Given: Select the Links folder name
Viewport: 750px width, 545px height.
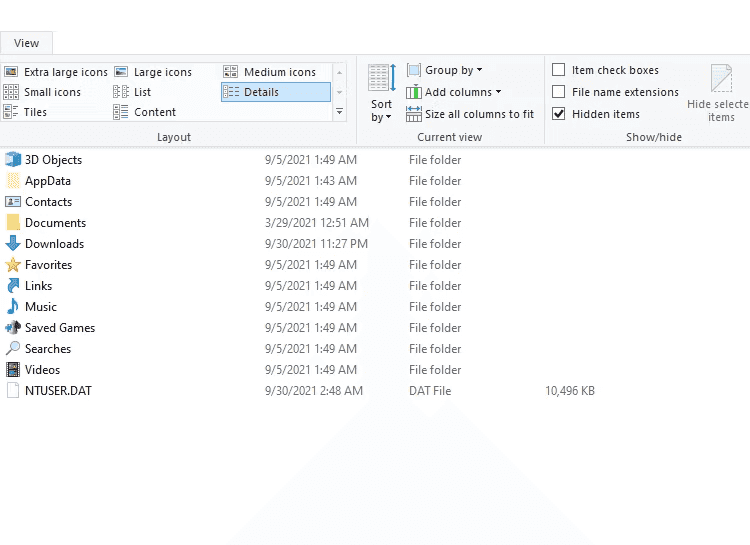Looking at the screenshot, I should coord(38,286).
